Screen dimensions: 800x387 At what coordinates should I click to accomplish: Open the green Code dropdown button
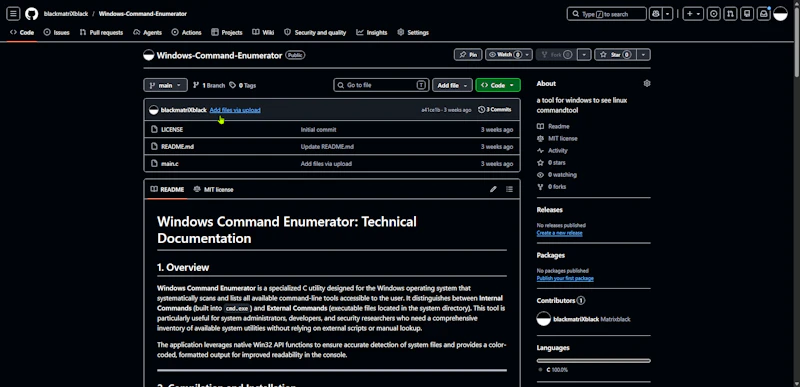pyautogui.click(x=497, y=86)
